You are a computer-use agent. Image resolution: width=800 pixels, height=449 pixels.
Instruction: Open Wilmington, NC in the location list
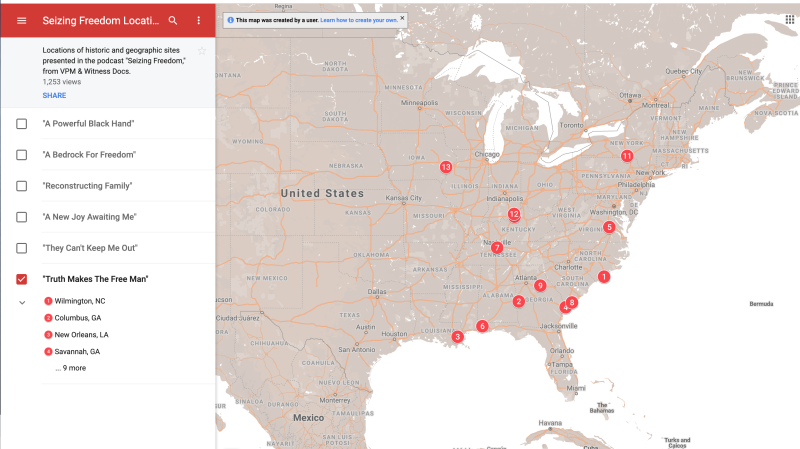point(80,301)
